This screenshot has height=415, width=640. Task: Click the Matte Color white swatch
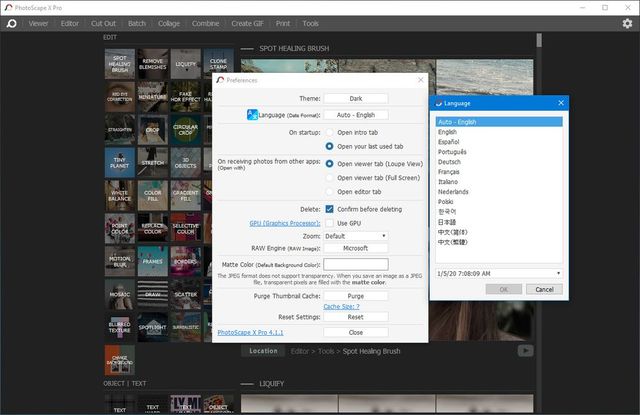point(355,264)
